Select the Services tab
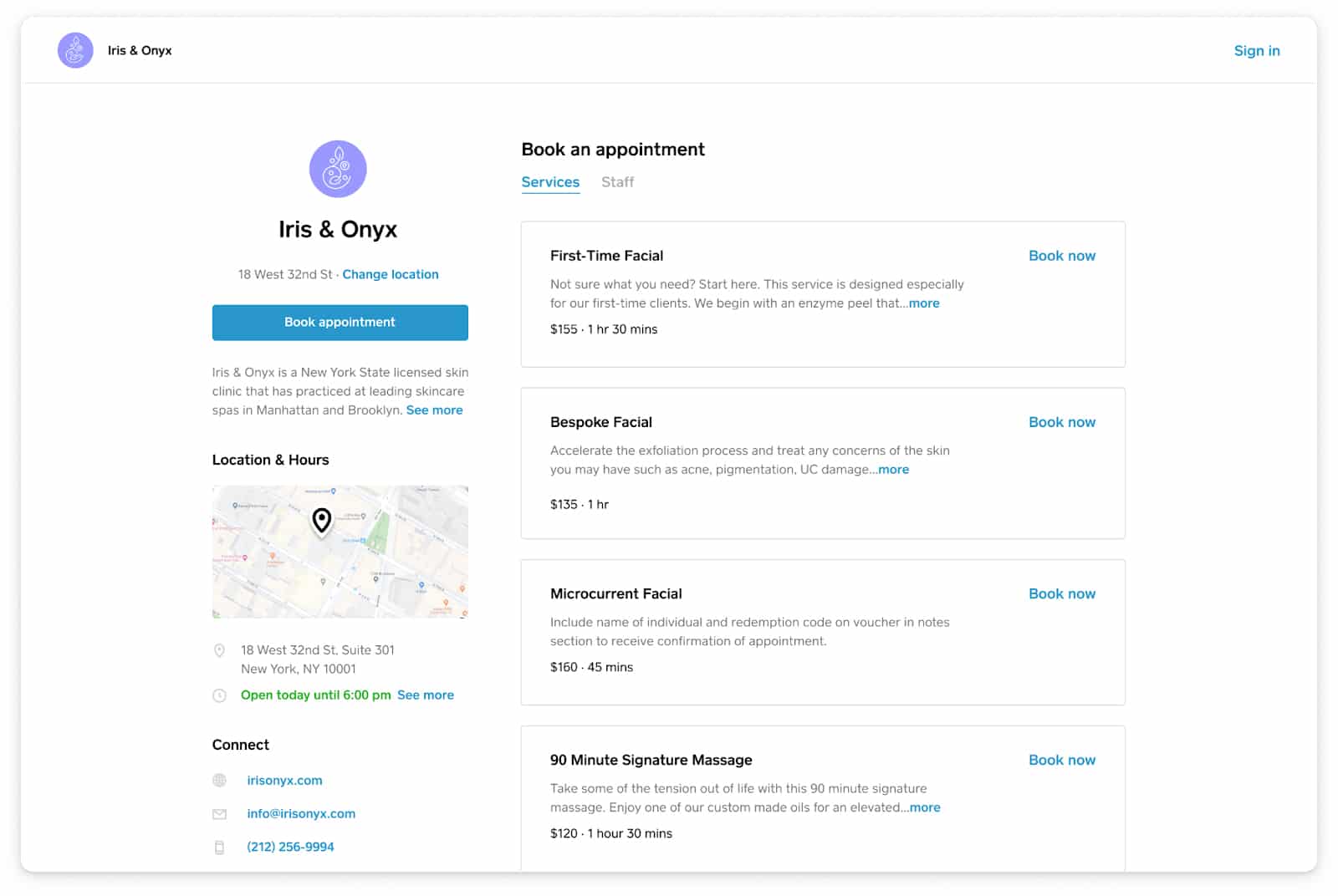 pos(550,181)
